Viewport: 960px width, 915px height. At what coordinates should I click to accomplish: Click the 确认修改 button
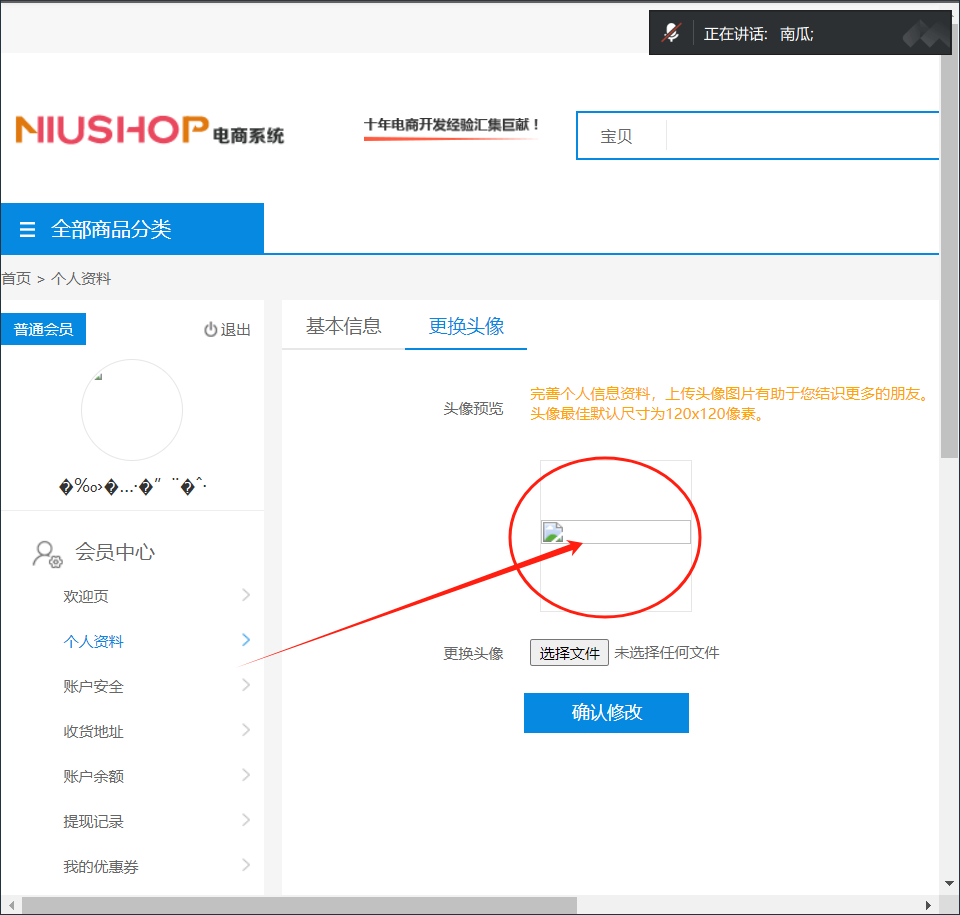606,712
